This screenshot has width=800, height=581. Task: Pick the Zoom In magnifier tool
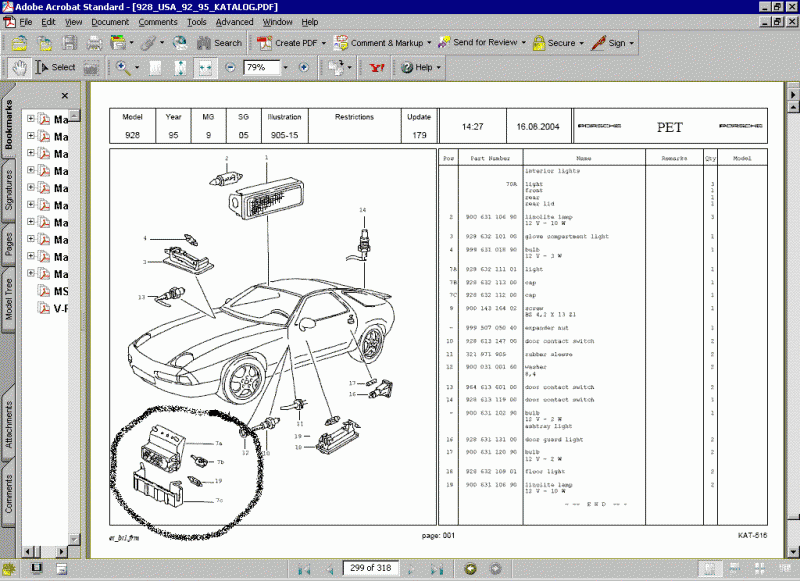[122, 67]
